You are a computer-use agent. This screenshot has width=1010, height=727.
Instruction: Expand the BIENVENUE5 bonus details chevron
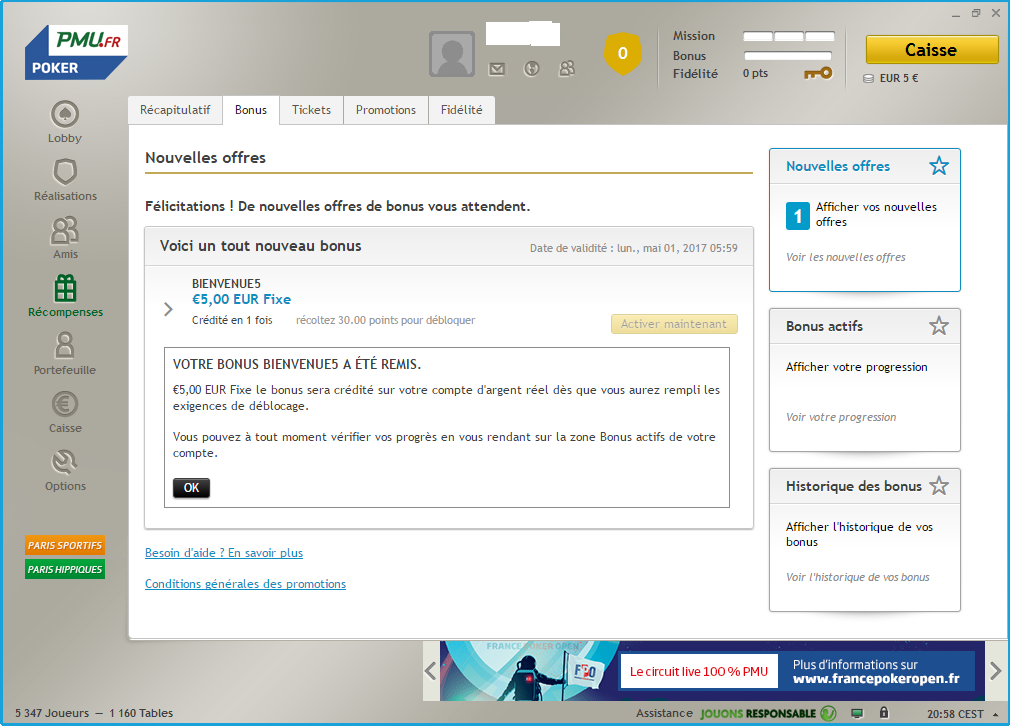[x=169, y=309]
